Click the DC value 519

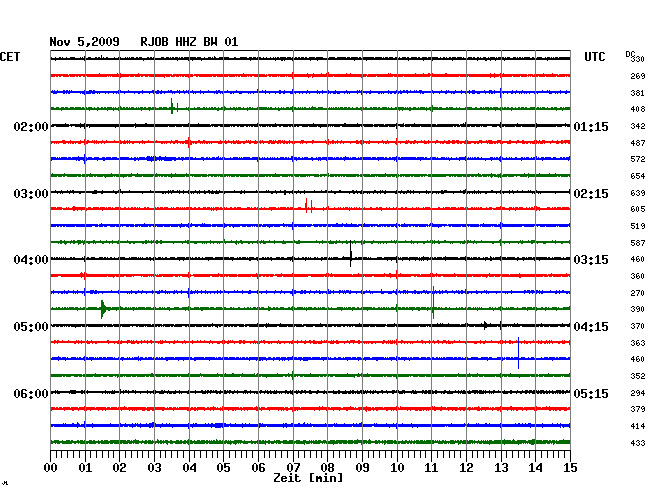coord(638,226)
